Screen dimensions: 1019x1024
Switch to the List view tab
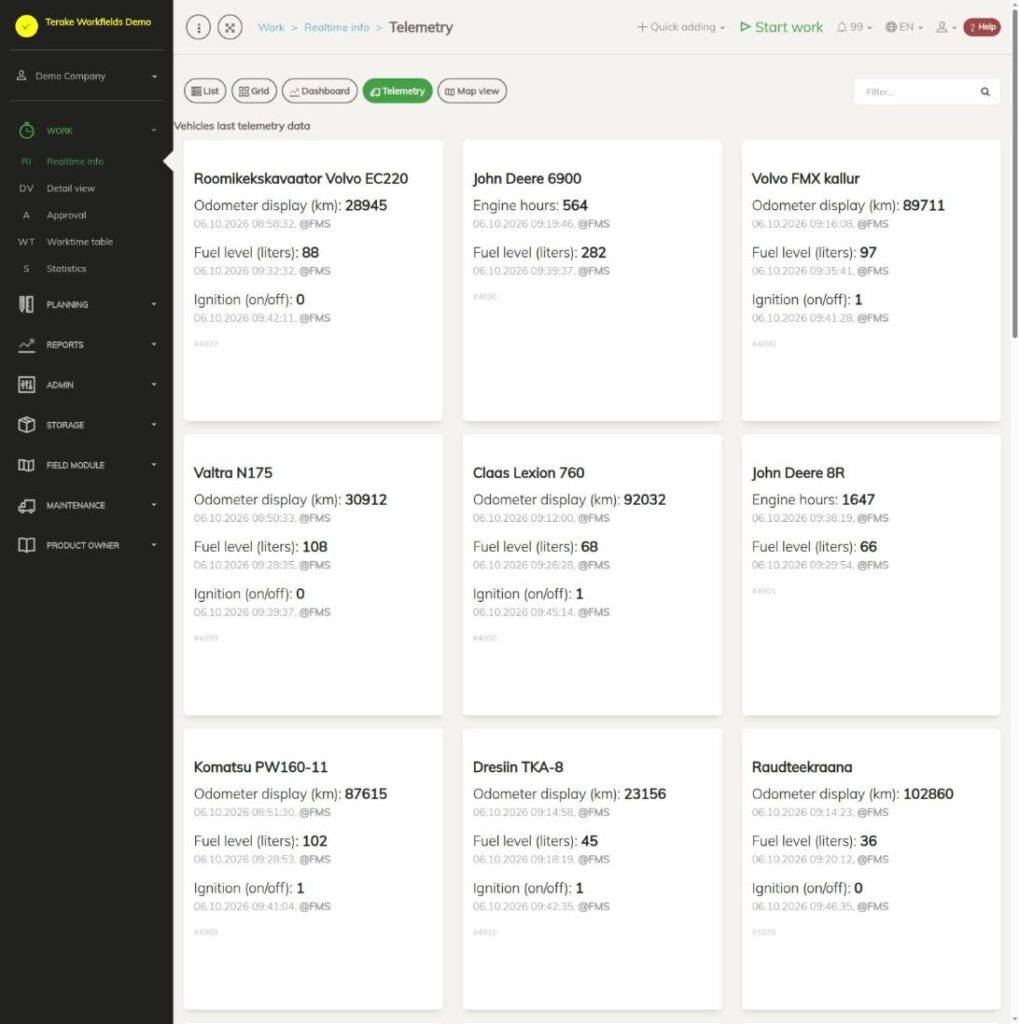205,91
